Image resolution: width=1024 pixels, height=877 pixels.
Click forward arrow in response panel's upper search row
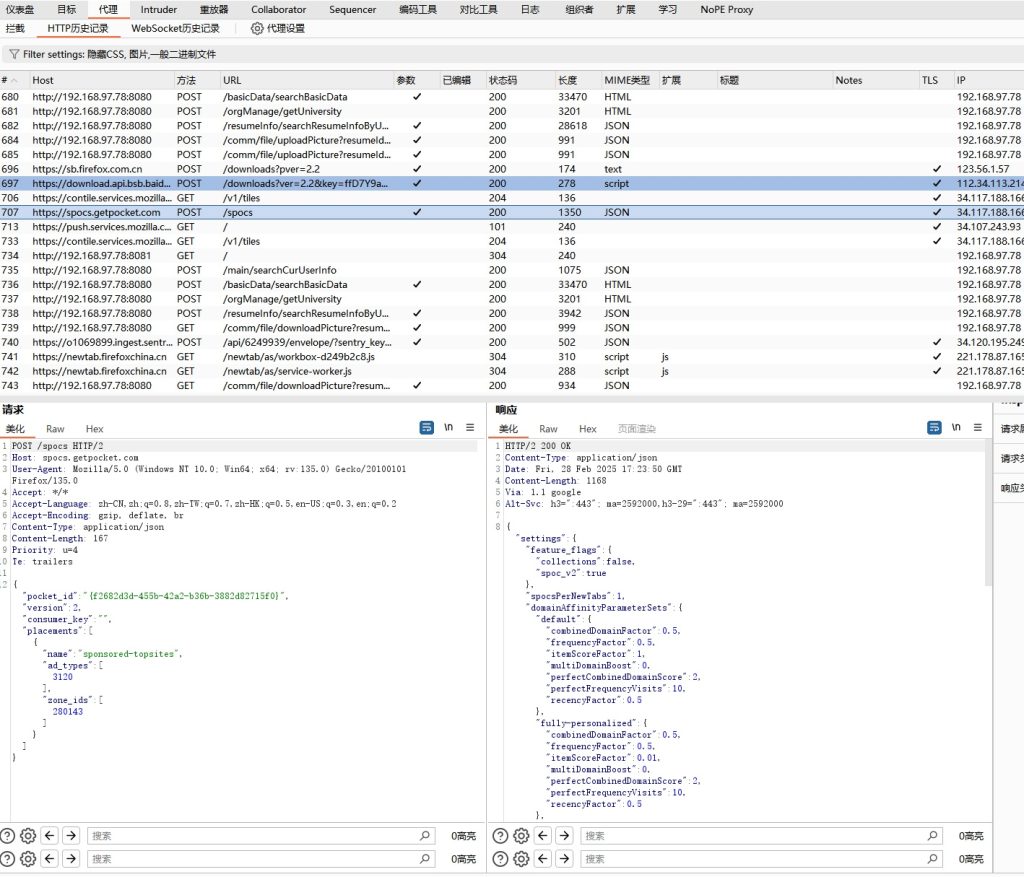click(564, 836)
